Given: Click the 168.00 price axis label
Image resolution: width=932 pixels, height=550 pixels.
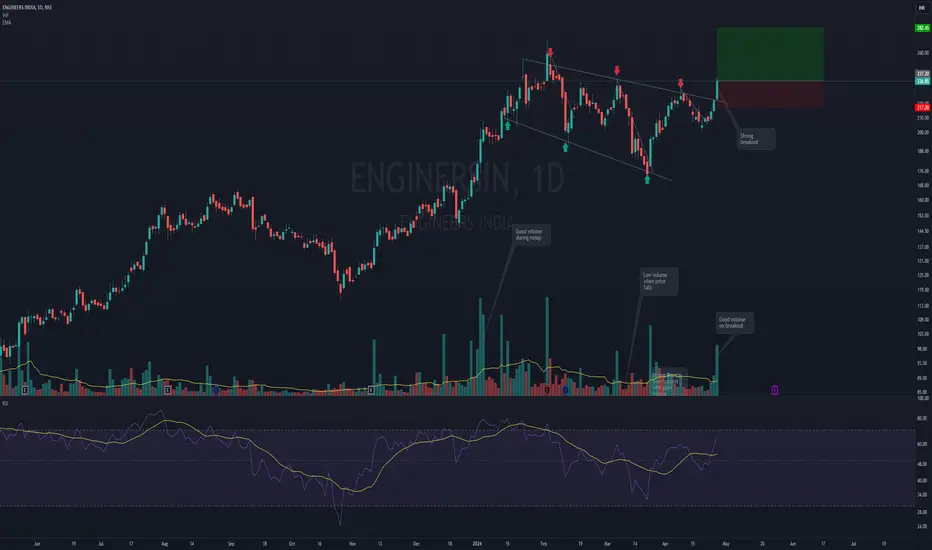Looking at the screenshot, I should point(922,185).
